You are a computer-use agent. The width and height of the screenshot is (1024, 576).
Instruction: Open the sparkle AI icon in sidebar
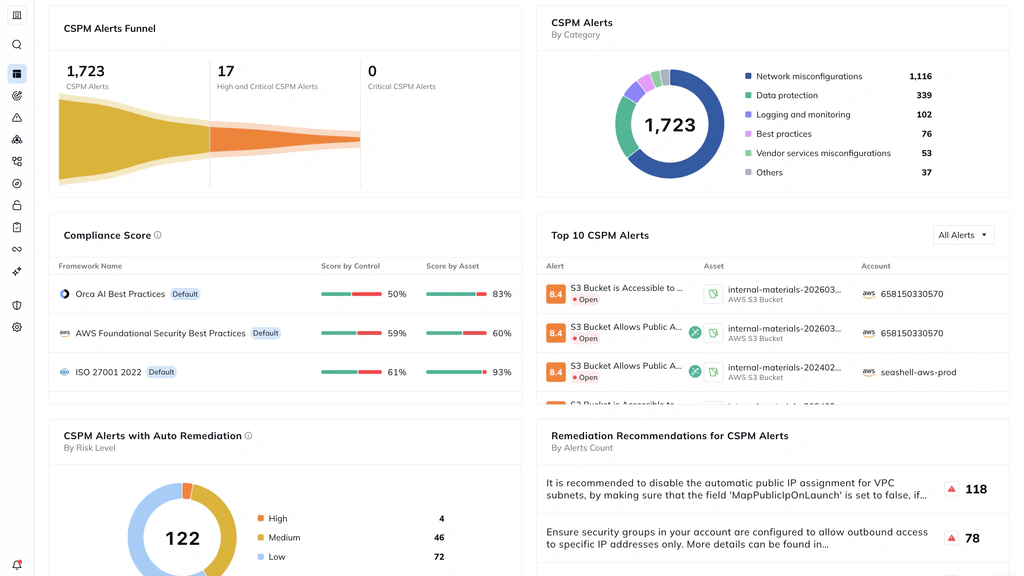click(x=17, y=271)
